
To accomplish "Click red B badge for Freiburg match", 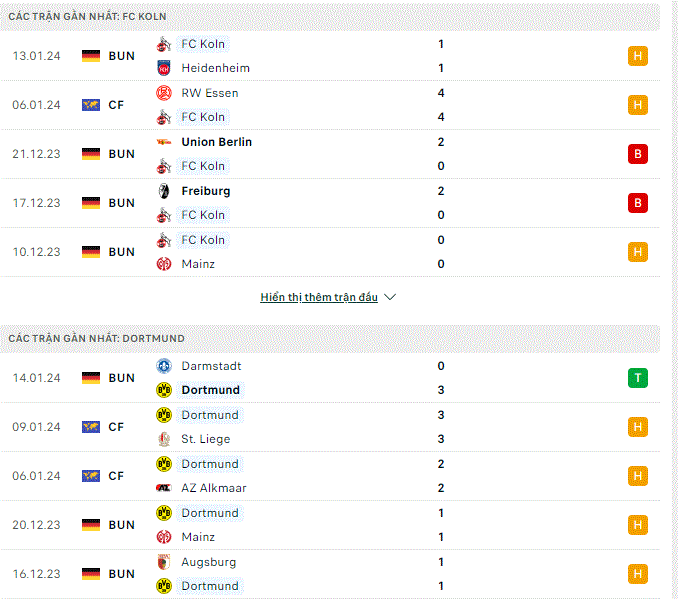I will click(638, 203).
